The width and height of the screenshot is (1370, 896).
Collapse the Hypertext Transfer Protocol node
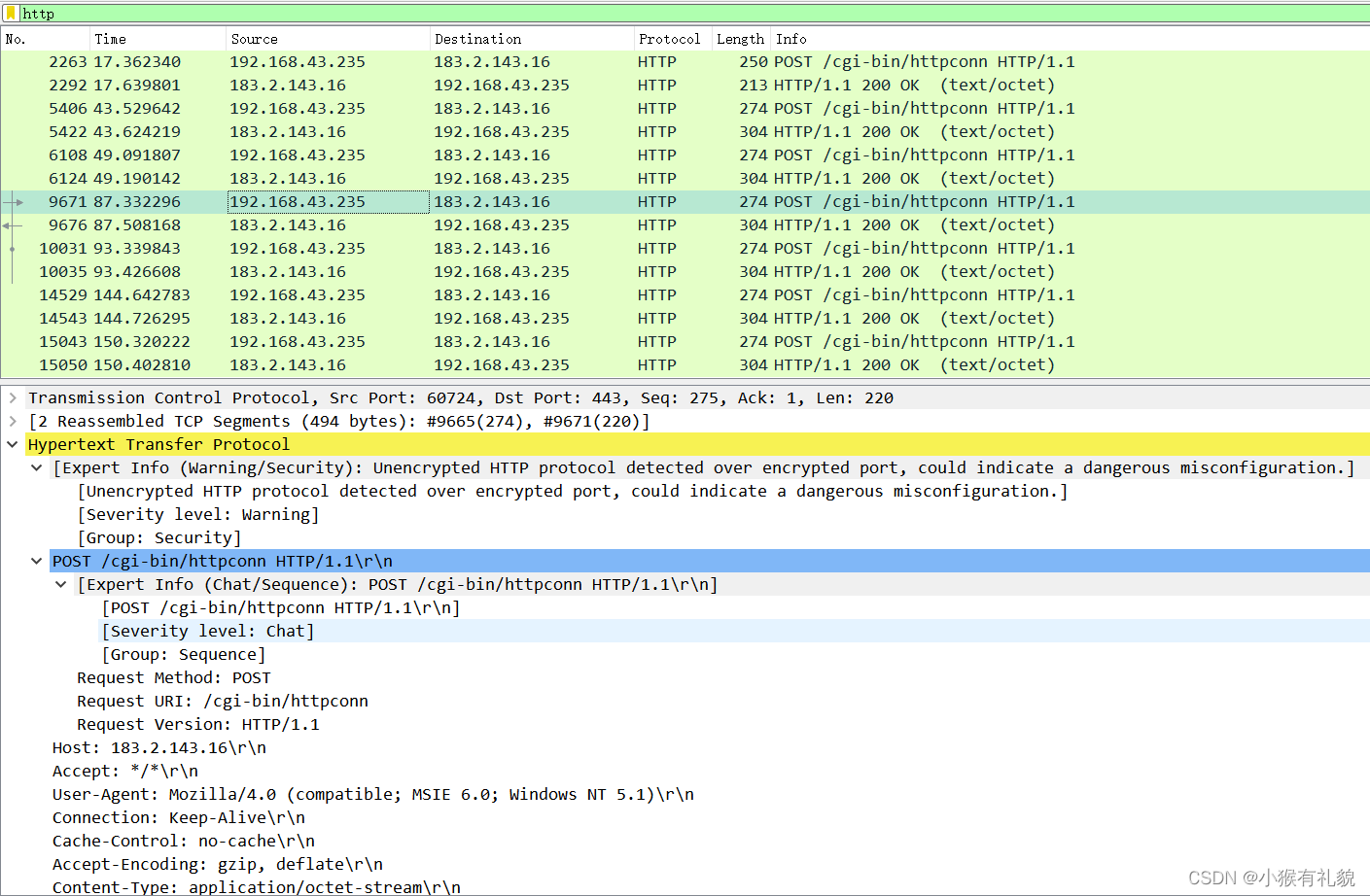13,444
